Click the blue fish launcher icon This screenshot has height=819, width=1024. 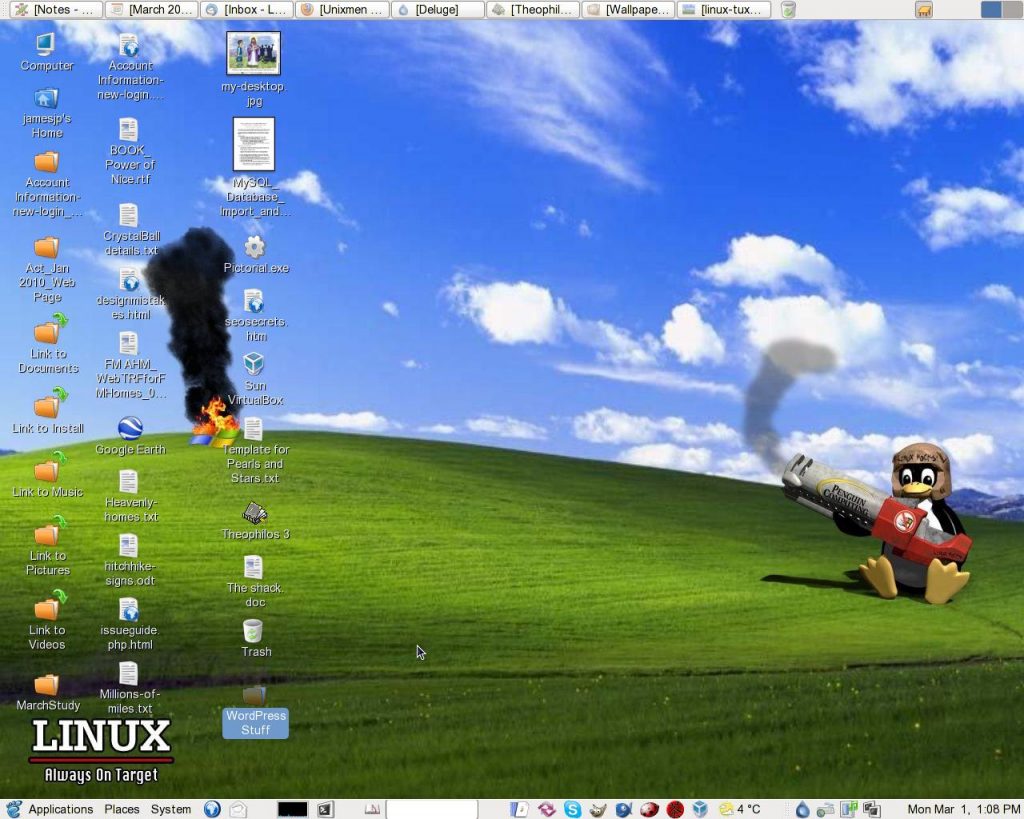pyautogui.click(x=624, y=809)
